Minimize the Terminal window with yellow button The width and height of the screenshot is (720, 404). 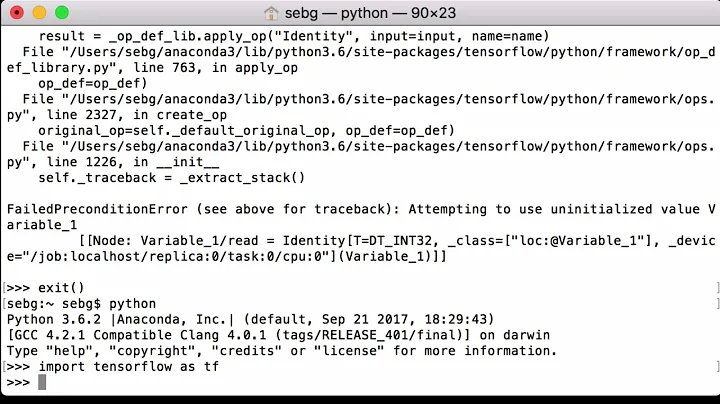click(x=40, y=14)
